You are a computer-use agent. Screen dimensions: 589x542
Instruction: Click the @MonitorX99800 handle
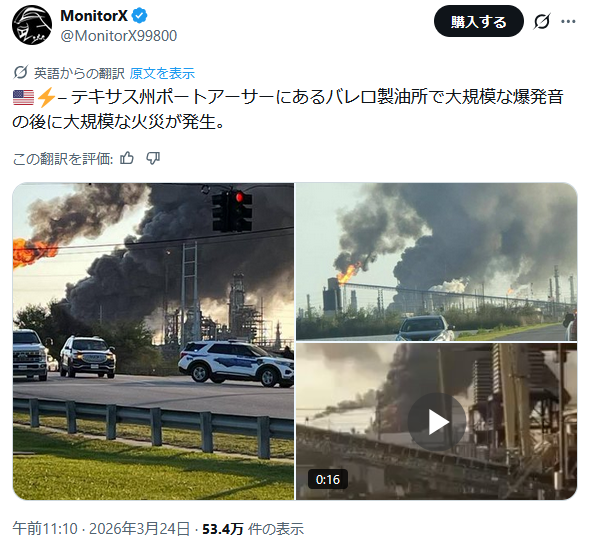point(119,36)
